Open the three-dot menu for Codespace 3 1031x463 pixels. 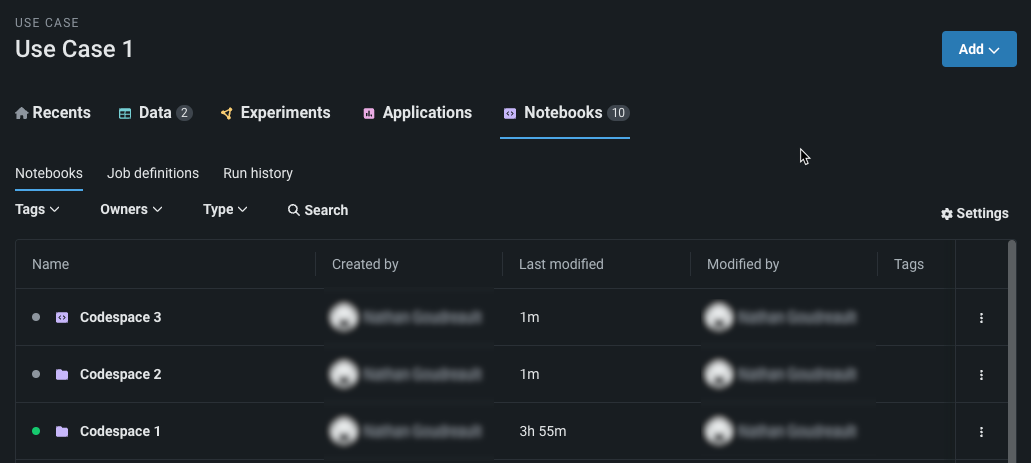(981, 318)
